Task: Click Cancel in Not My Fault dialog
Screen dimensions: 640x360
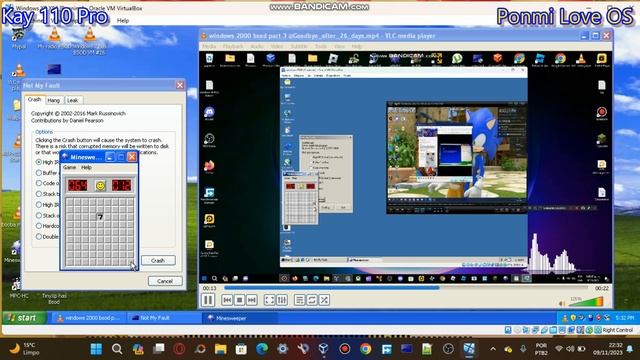Action: coord(165,281)
